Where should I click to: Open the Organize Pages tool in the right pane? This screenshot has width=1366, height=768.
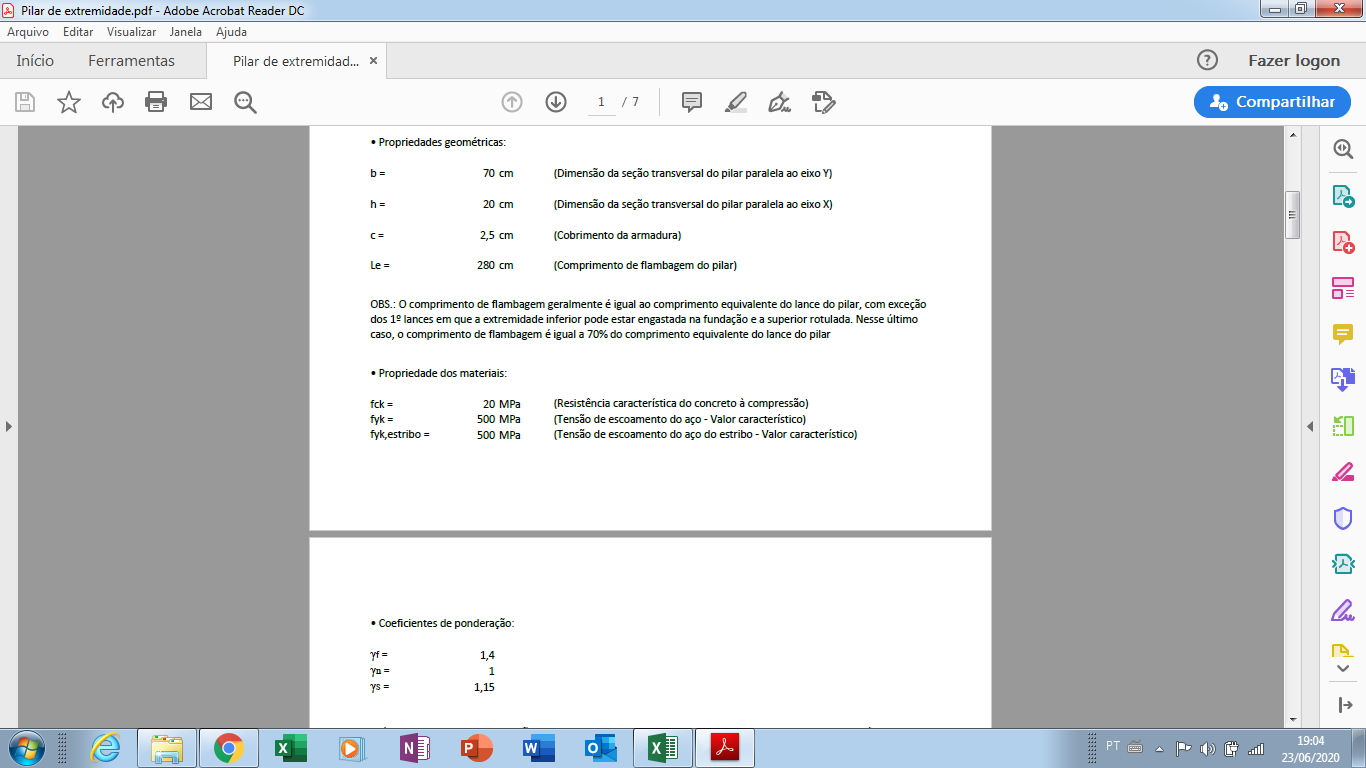[x=1342, y=288]
